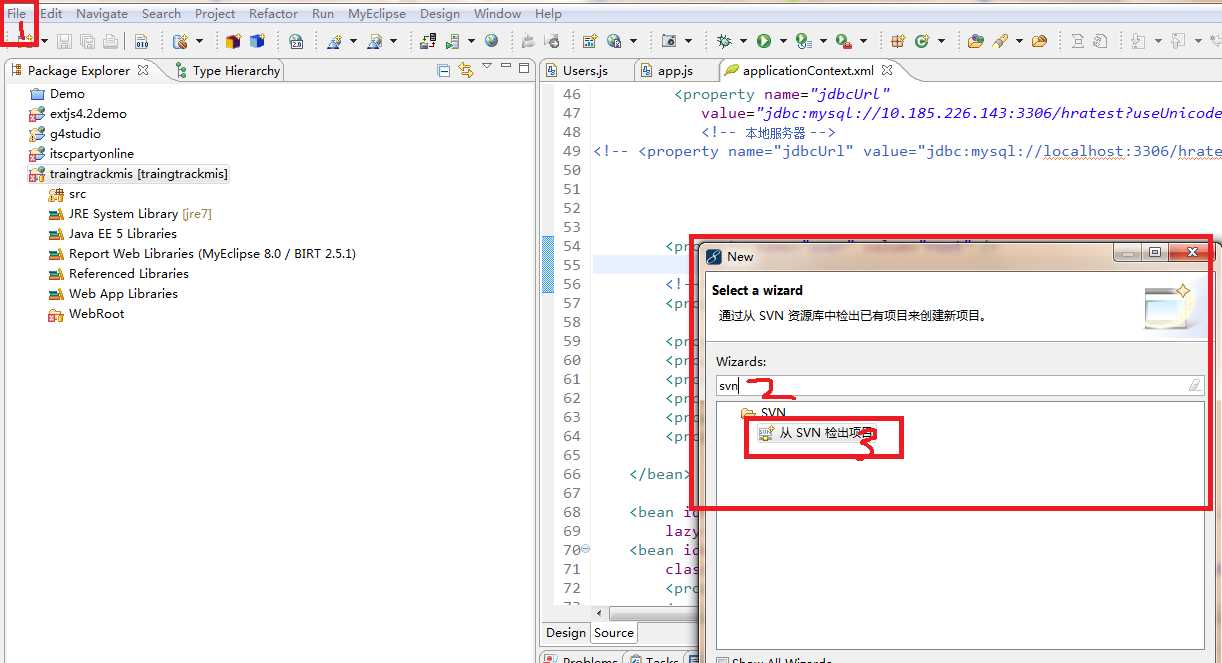
Task: Open dropdown next to run server icon
Action: 471,41
